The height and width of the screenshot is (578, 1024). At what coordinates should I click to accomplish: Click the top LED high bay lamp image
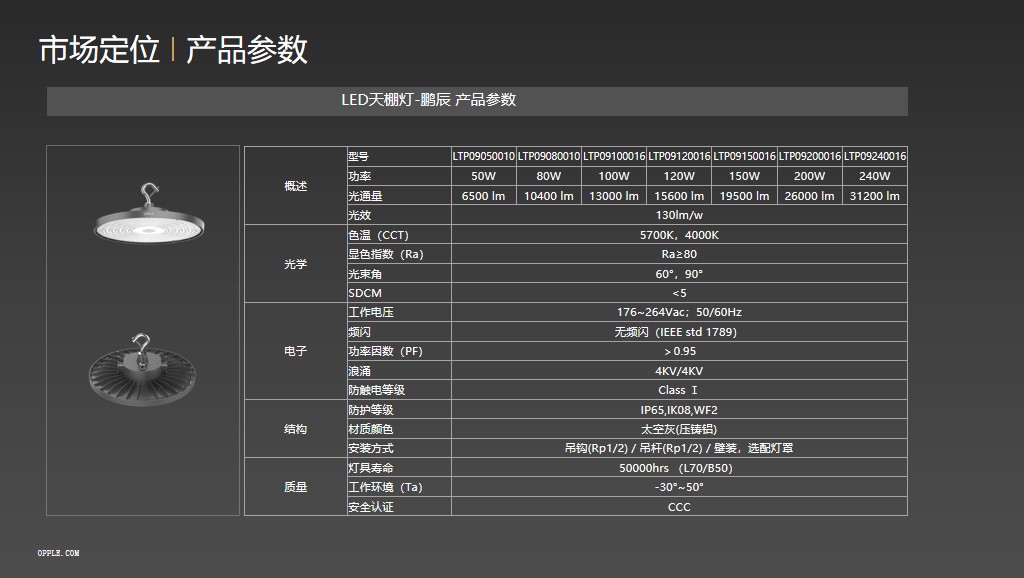149,214
